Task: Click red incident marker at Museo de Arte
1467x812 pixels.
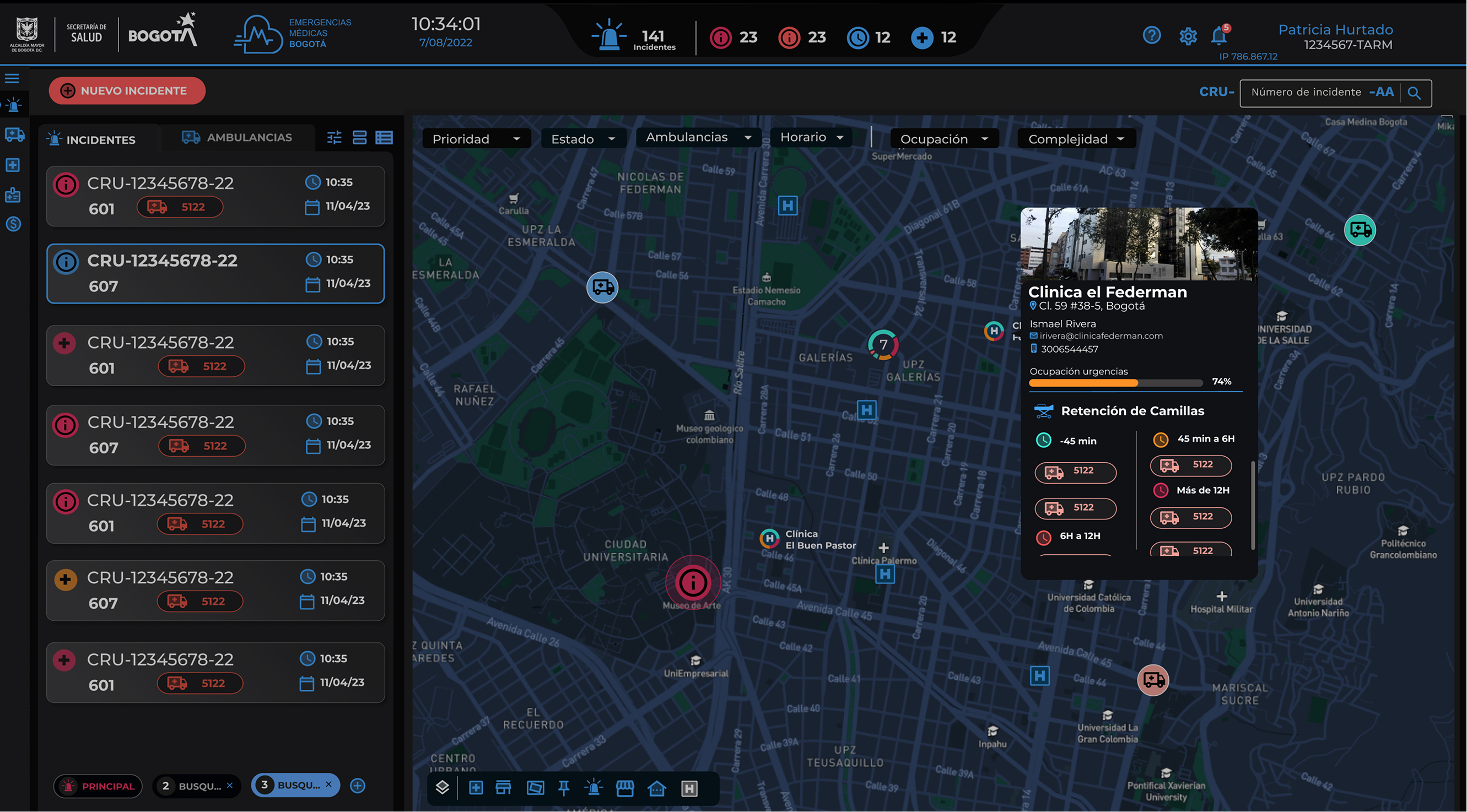Action: point(693,582)
